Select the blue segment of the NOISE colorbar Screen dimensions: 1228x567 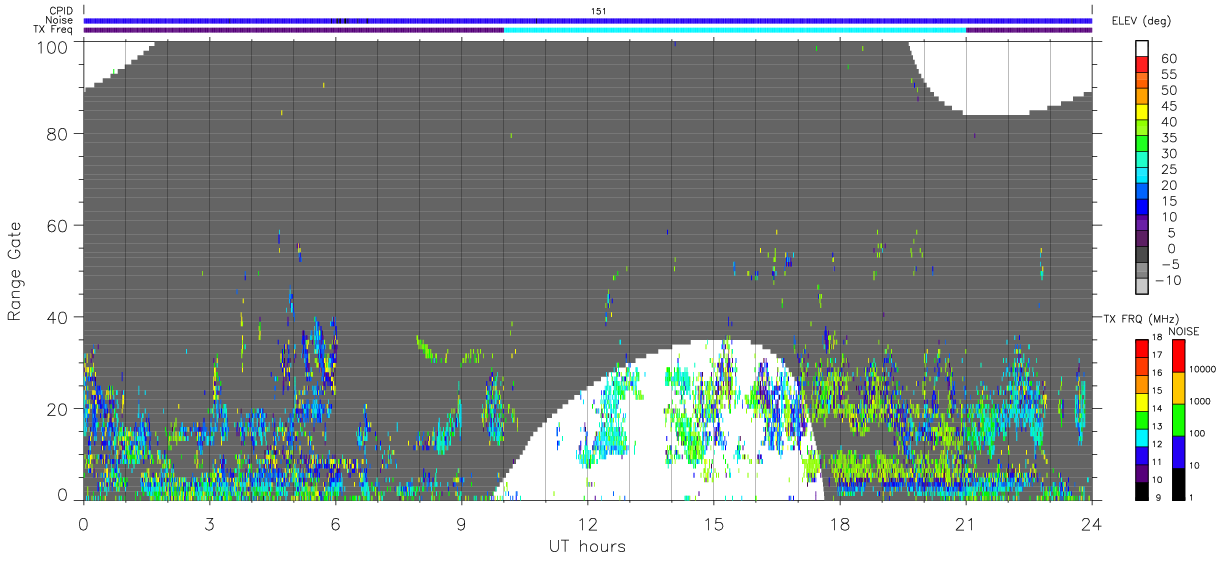(x=1179, y=452)
